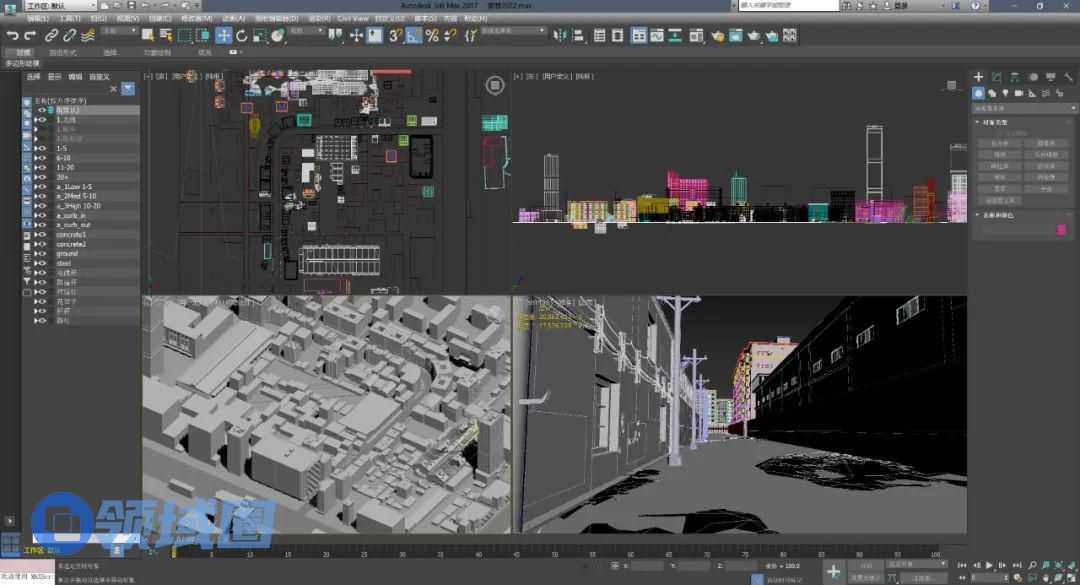Toggle visibility of concrete1 layer
1080x585 pixels.
coord(42,234)
